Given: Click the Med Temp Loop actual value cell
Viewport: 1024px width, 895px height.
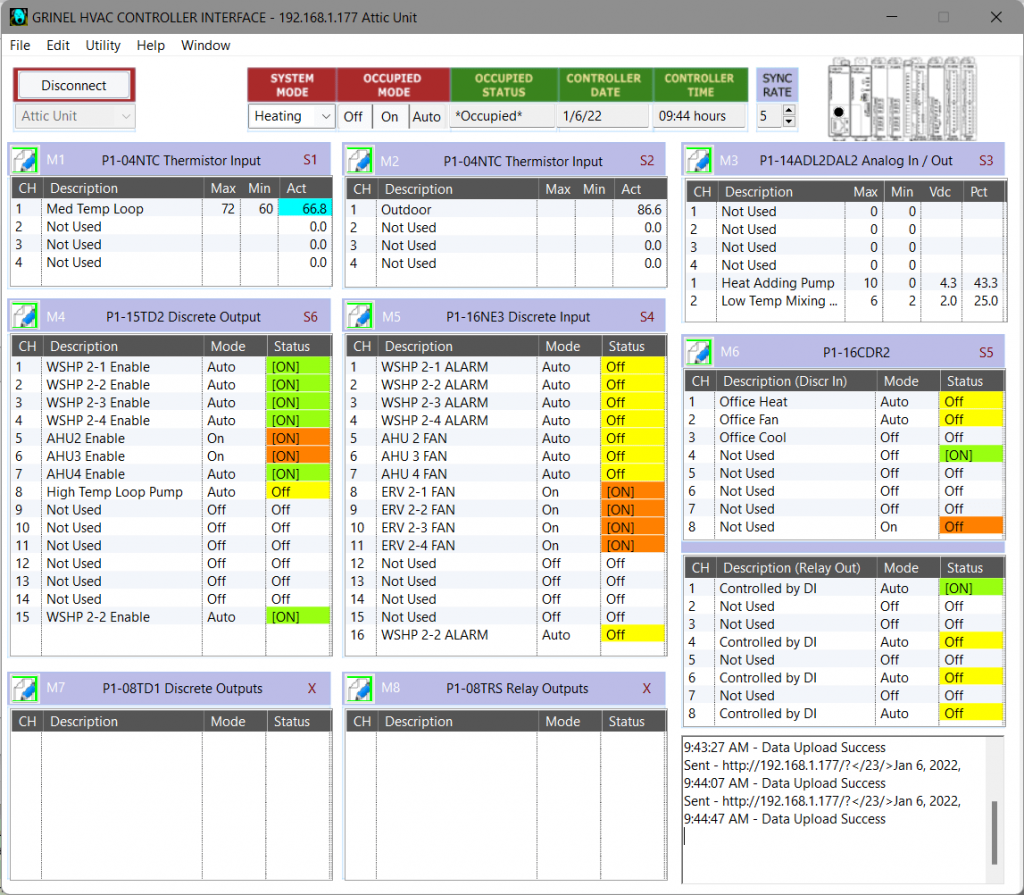Looking at the screenshot, I should 304,209.
